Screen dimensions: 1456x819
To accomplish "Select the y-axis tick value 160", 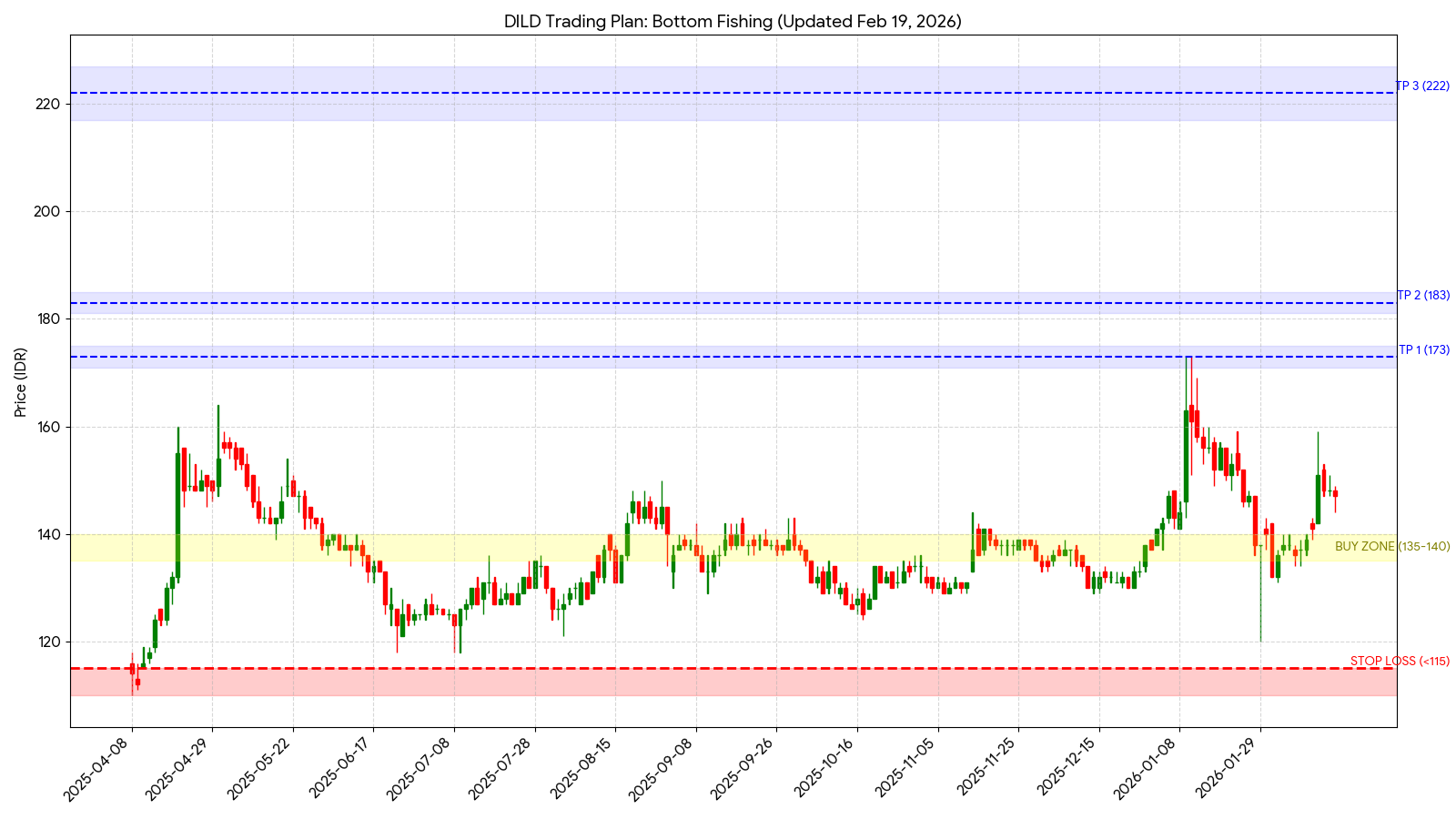I will click(49, 427).
